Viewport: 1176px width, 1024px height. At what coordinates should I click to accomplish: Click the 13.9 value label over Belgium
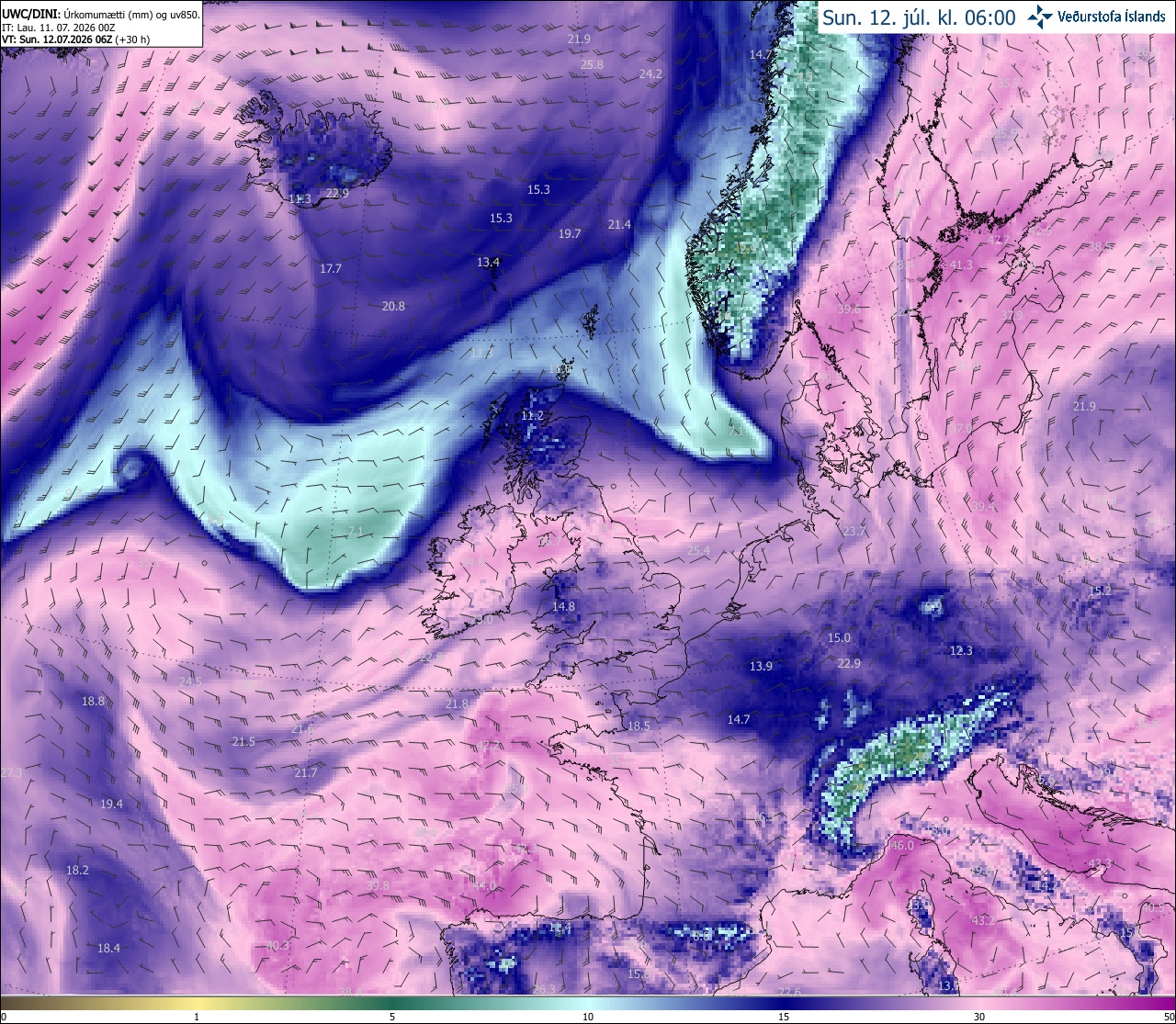point(761,667)
